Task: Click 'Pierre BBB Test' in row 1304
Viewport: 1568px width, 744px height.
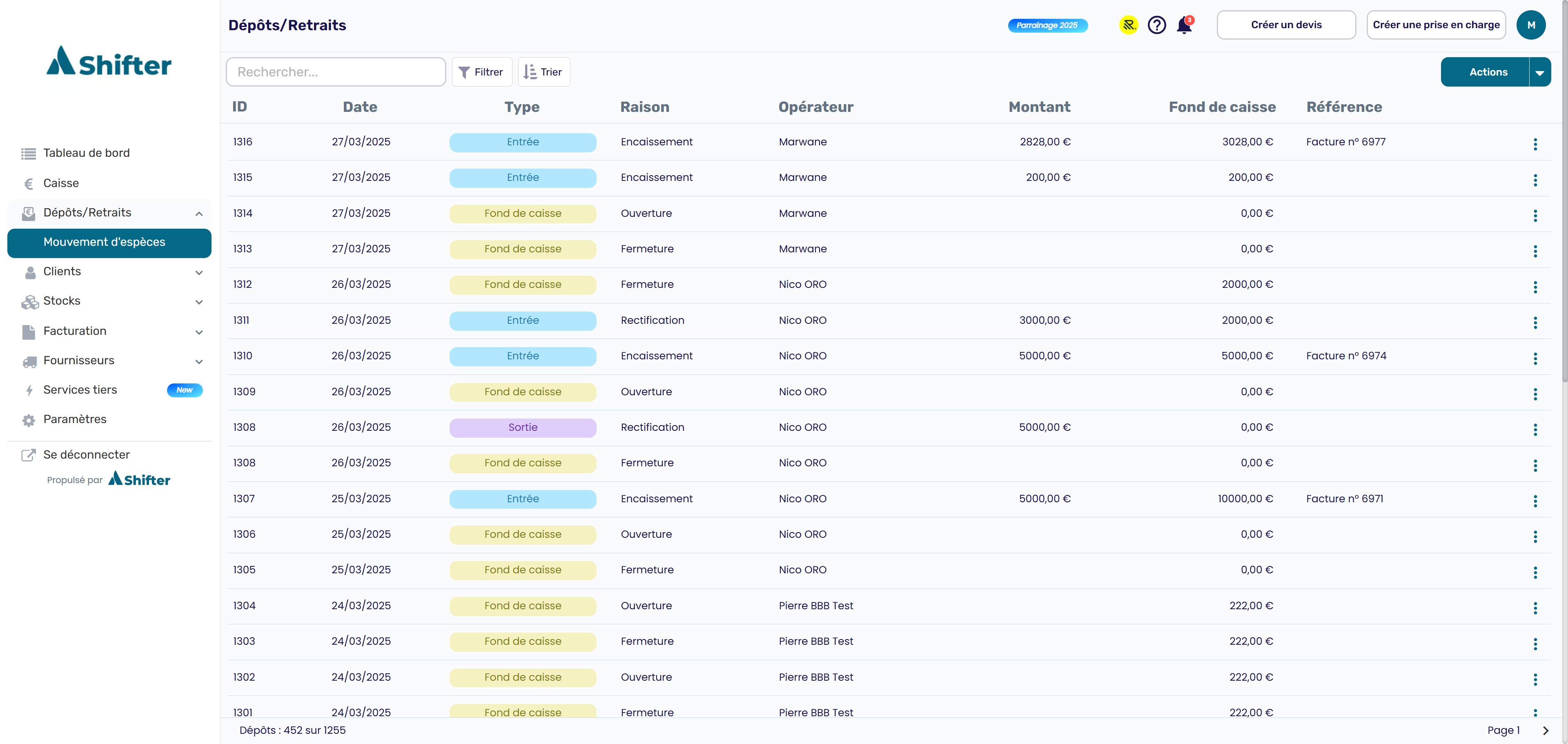Action: click(816, 606)
